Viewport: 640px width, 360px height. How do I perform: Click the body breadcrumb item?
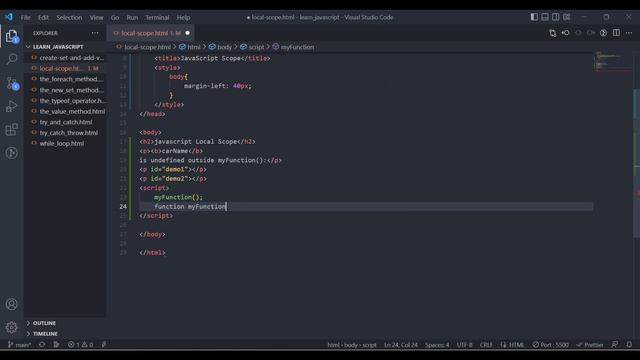(x=220, y=47)
